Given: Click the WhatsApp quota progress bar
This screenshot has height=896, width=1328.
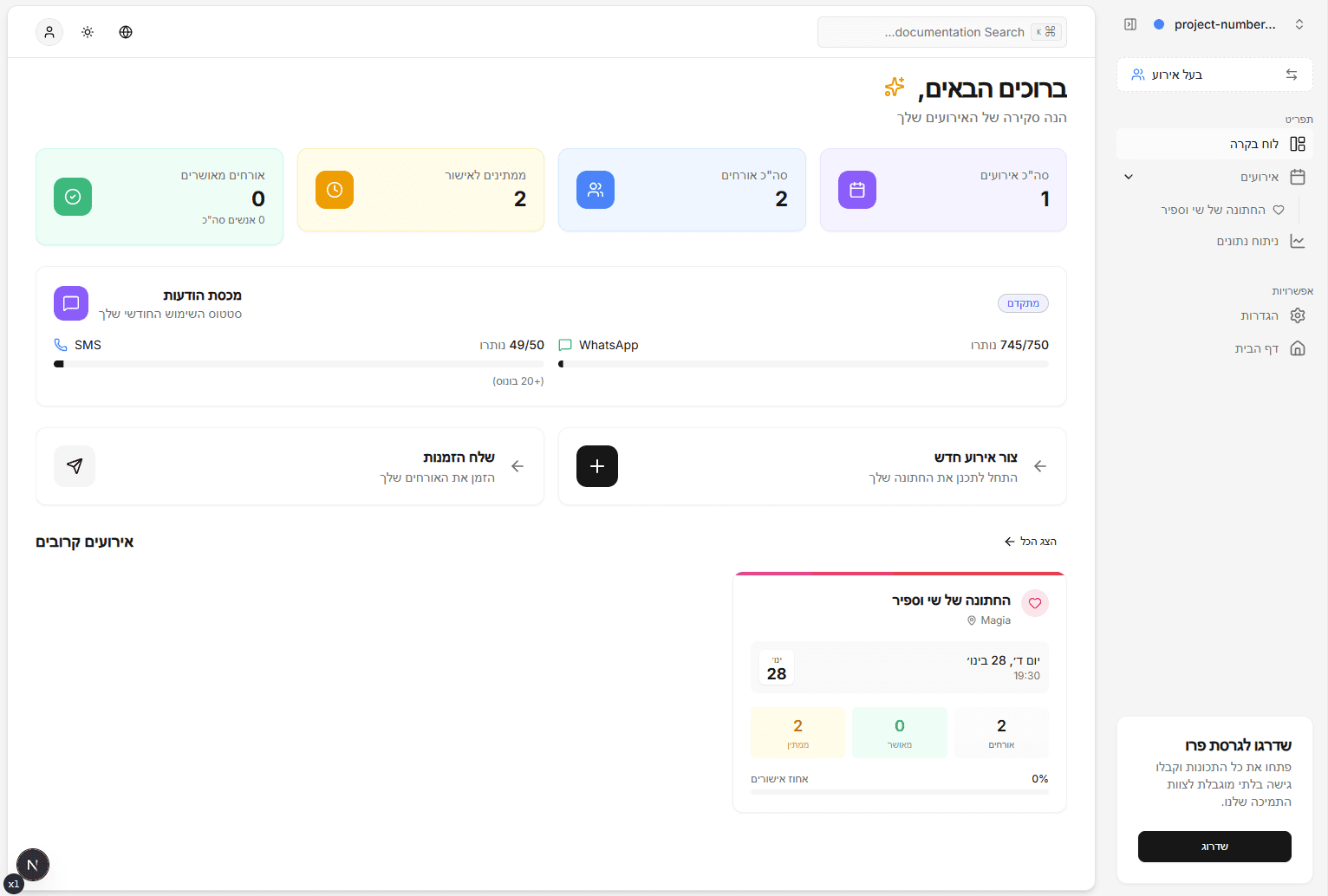Looking at the screenshot, I should [804, 364].
